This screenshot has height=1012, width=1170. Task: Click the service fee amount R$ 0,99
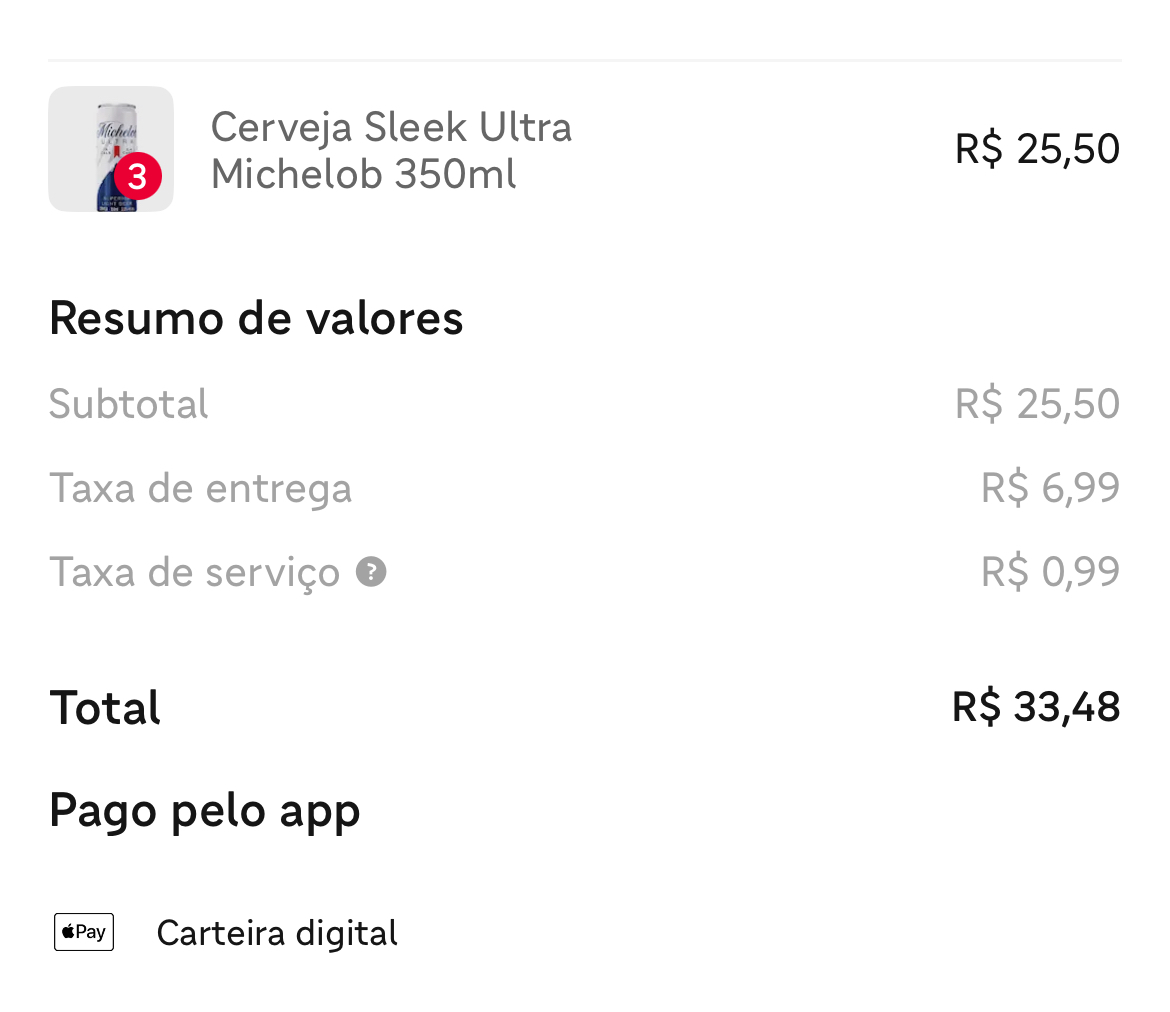1051,572
